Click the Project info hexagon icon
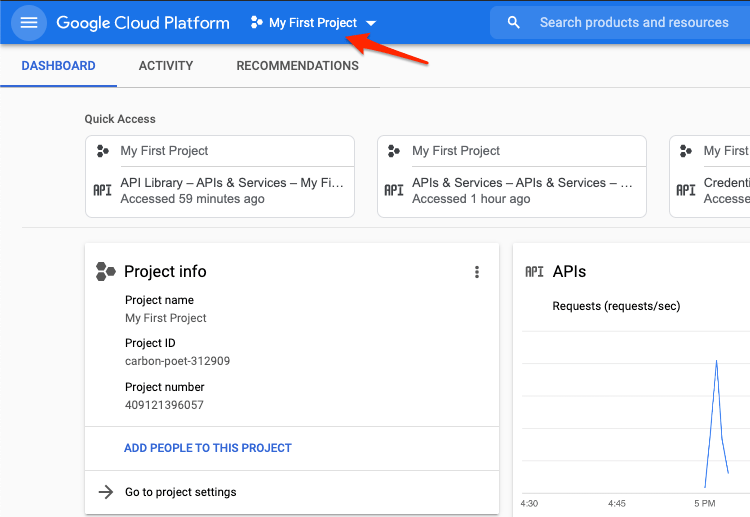Viewport: 750px width, 517px height. 105,271
